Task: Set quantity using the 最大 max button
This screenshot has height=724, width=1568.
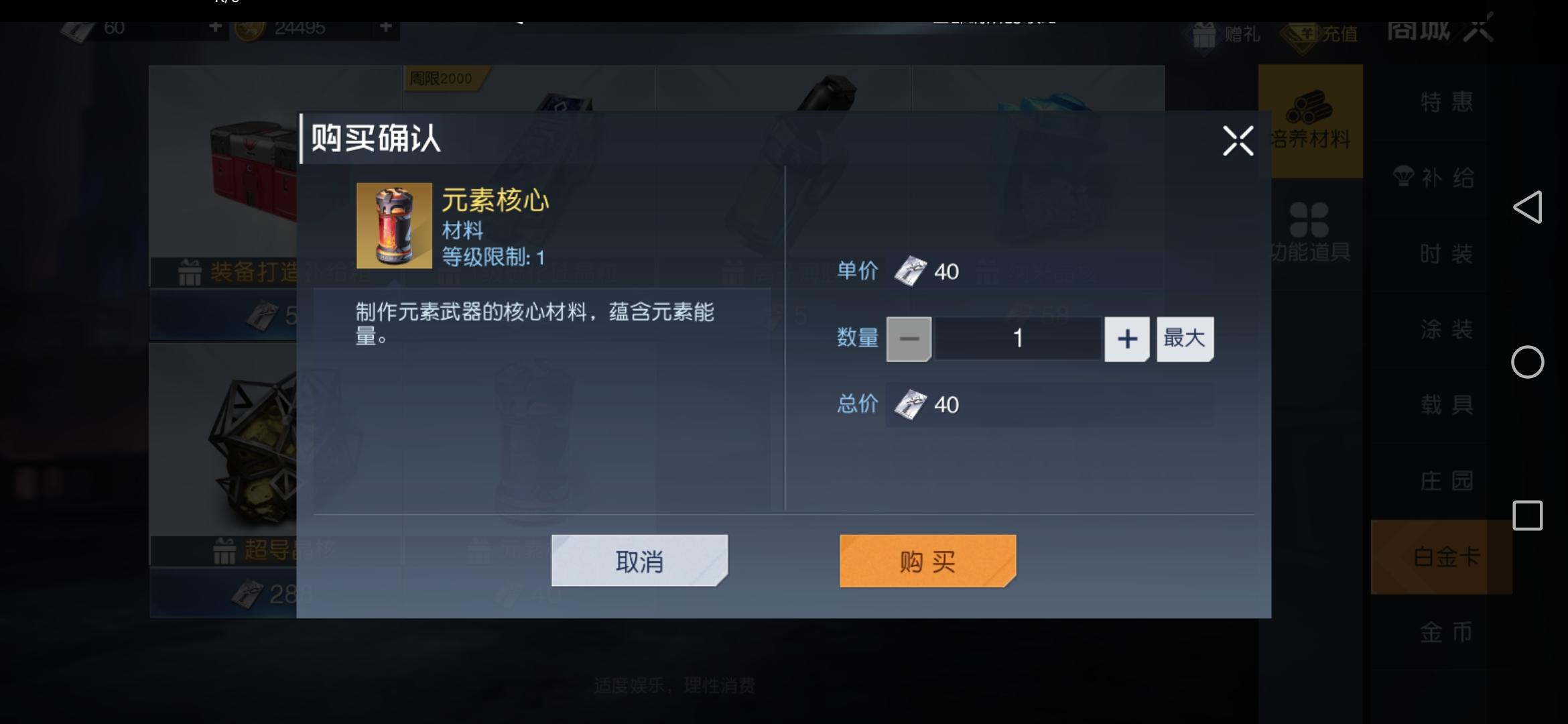Action: pos(1185,339)
